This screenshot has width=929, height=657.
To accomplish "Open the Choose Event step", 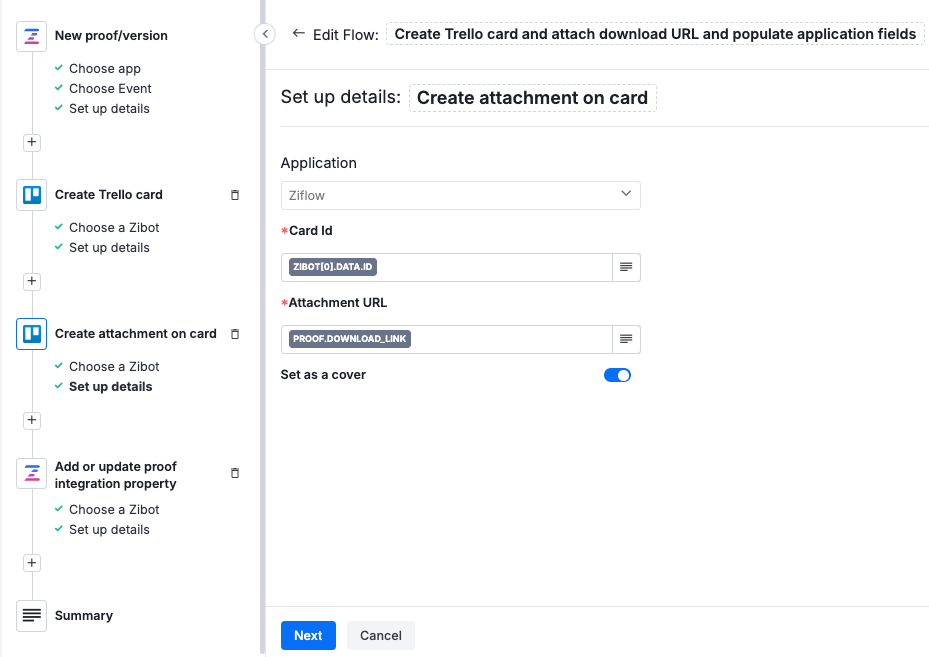I will coord(110,89).
